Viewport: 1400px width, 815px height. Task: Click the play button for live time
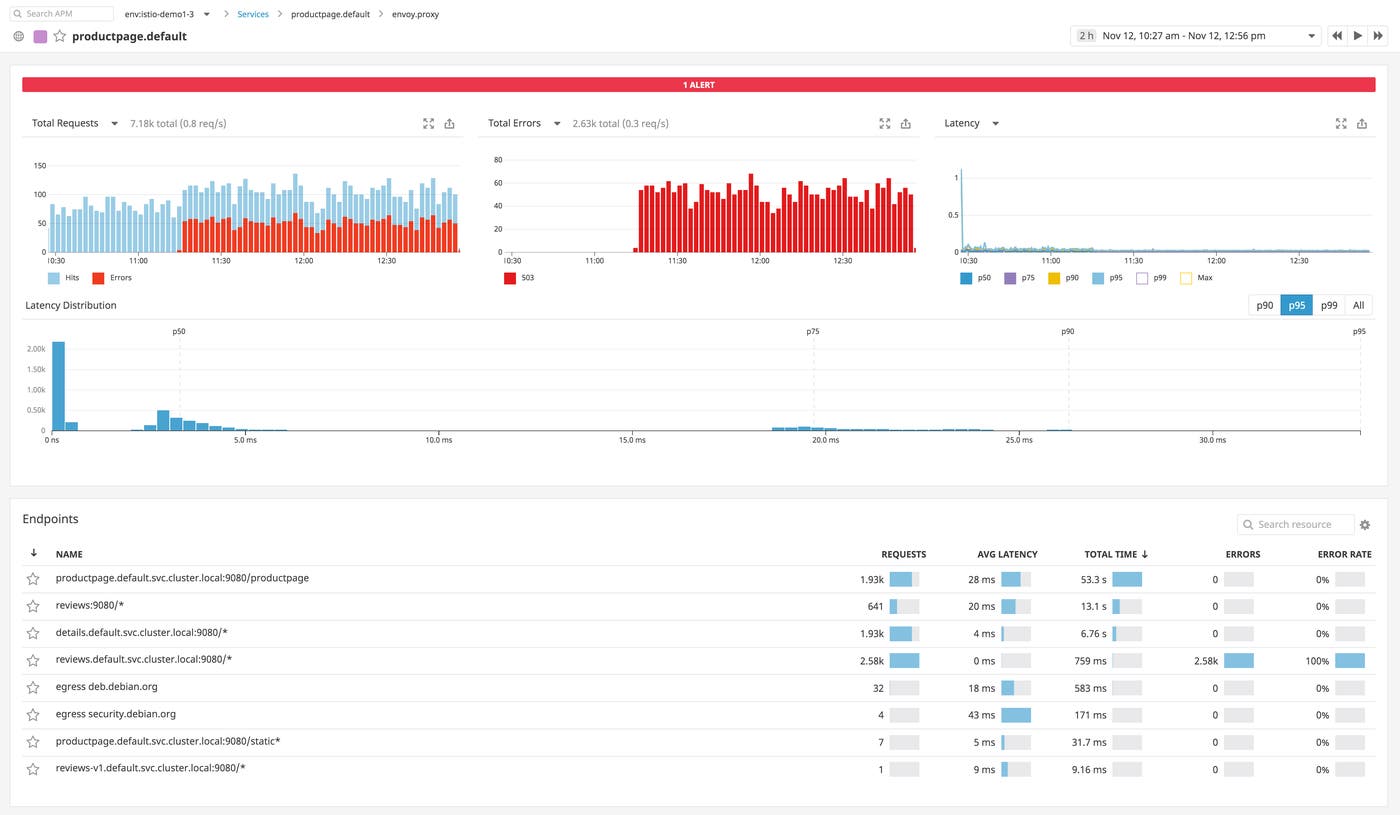click(x=1357, y=36)
